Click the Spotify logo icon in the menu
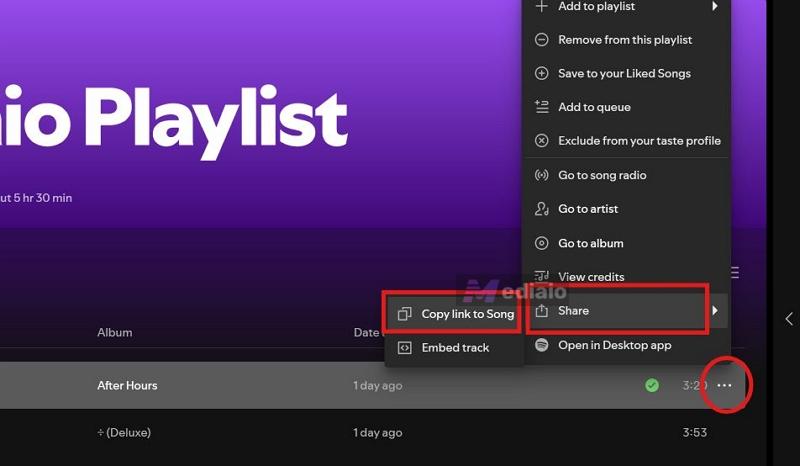The image size is (800, 466). coord(541,345)
